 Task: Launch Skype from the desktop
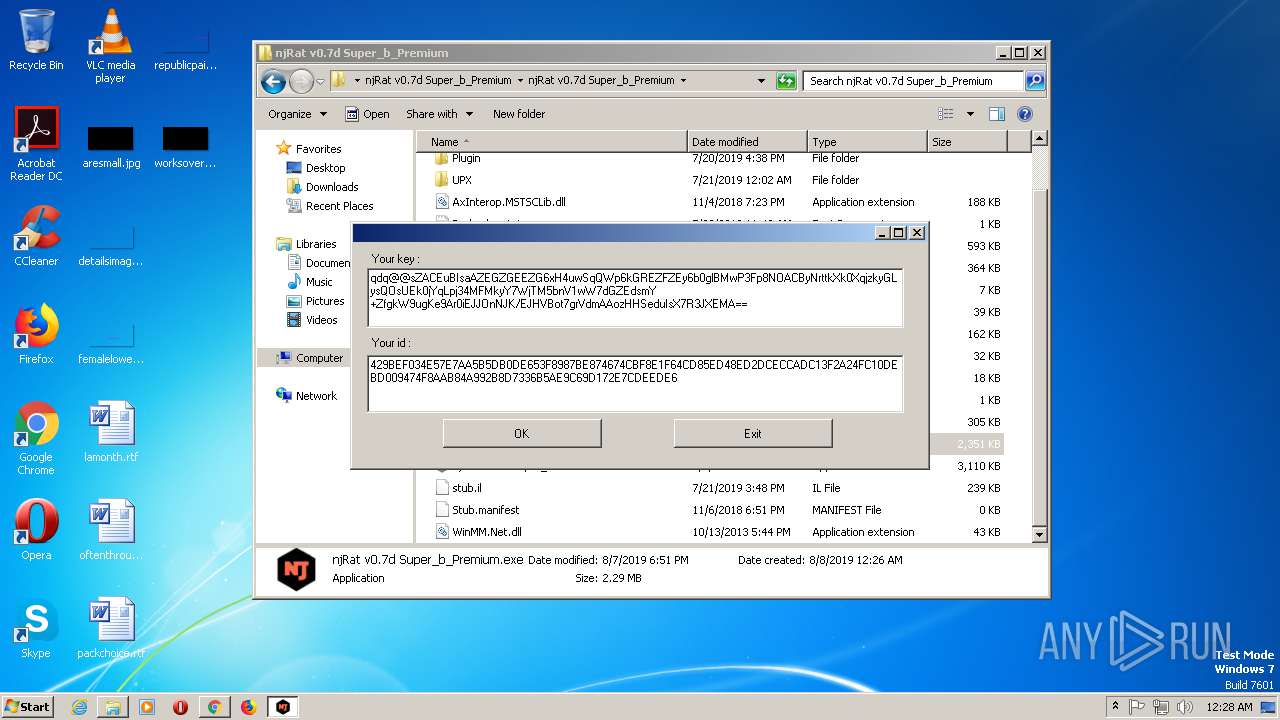click(x=36, y=628)
